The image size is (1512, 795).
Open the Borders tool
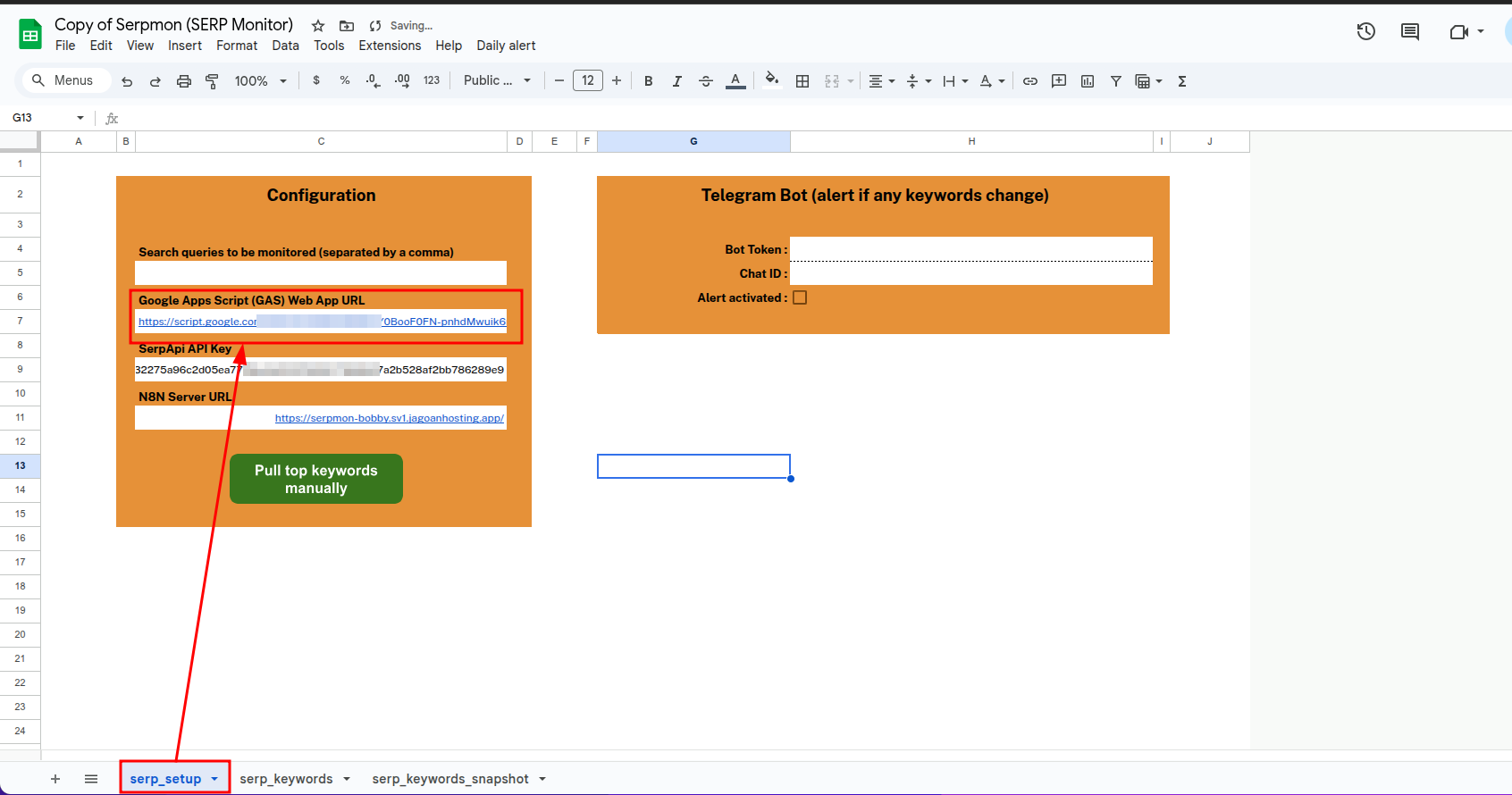802,81
